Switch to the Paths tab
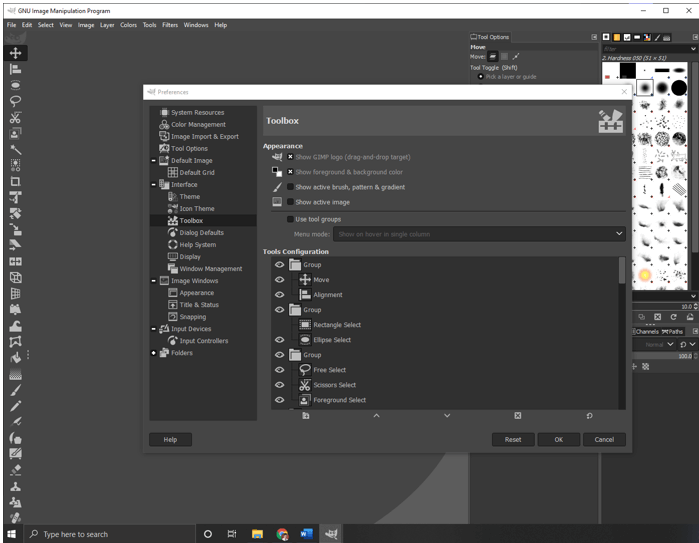This screenshot has height=543, width=699. 672,331
